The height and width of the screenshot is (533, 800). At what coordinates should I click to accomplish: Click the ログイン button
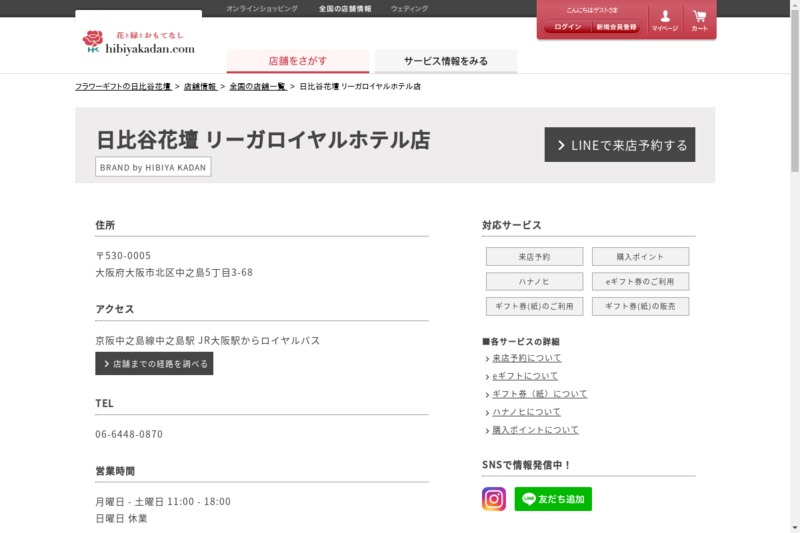pyautogui.click(x=568, y=27)
